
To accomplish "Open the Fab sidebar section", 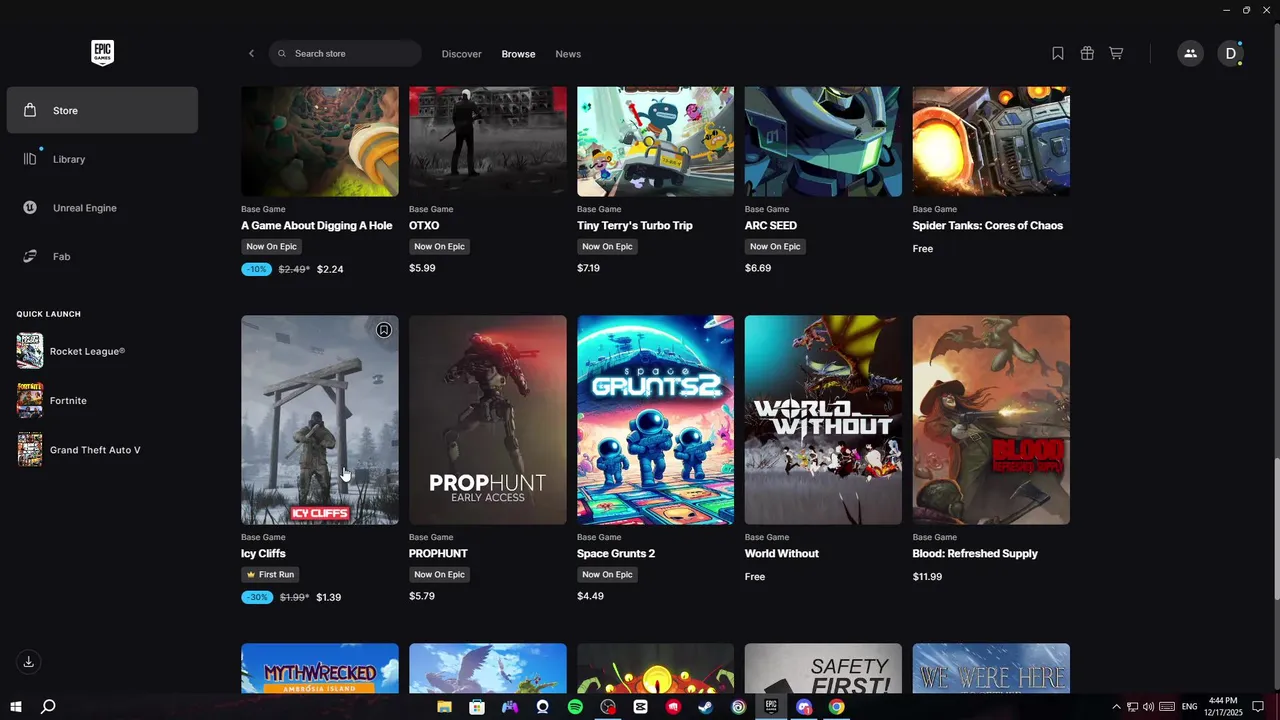I will (x=102, y=257).
